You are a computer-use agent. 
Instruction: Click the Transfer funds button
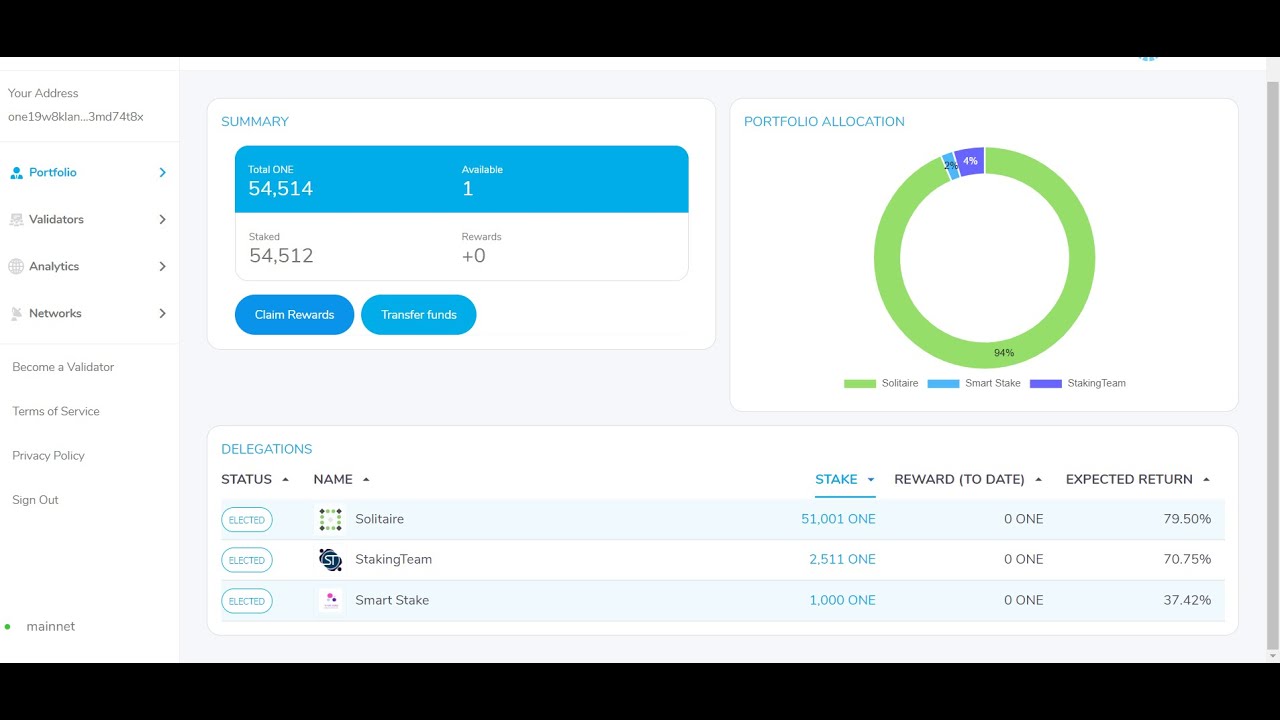click(419, 314)
